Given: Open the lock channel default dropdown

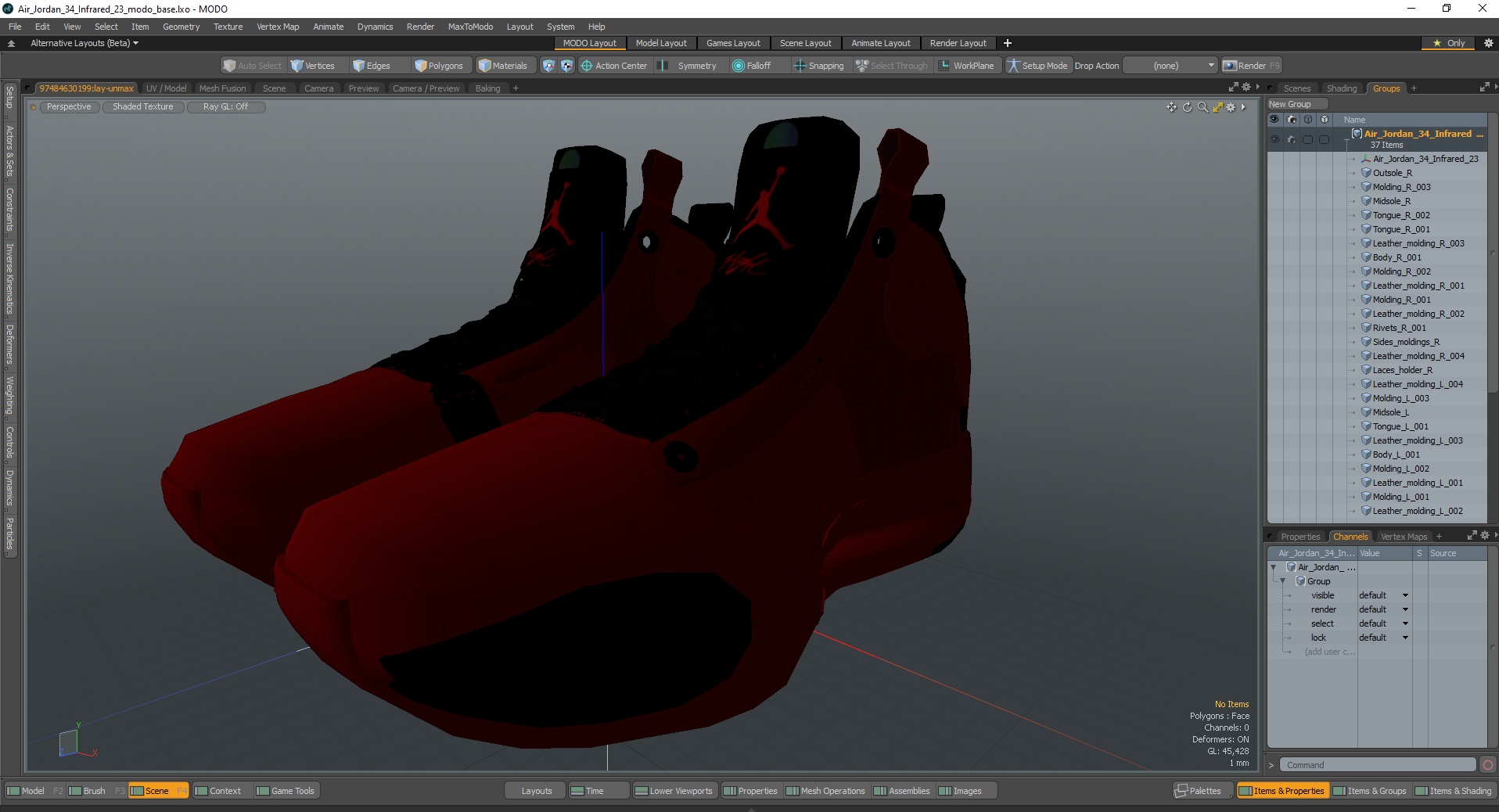Looking at the screenshot, I should point(1383,638).
